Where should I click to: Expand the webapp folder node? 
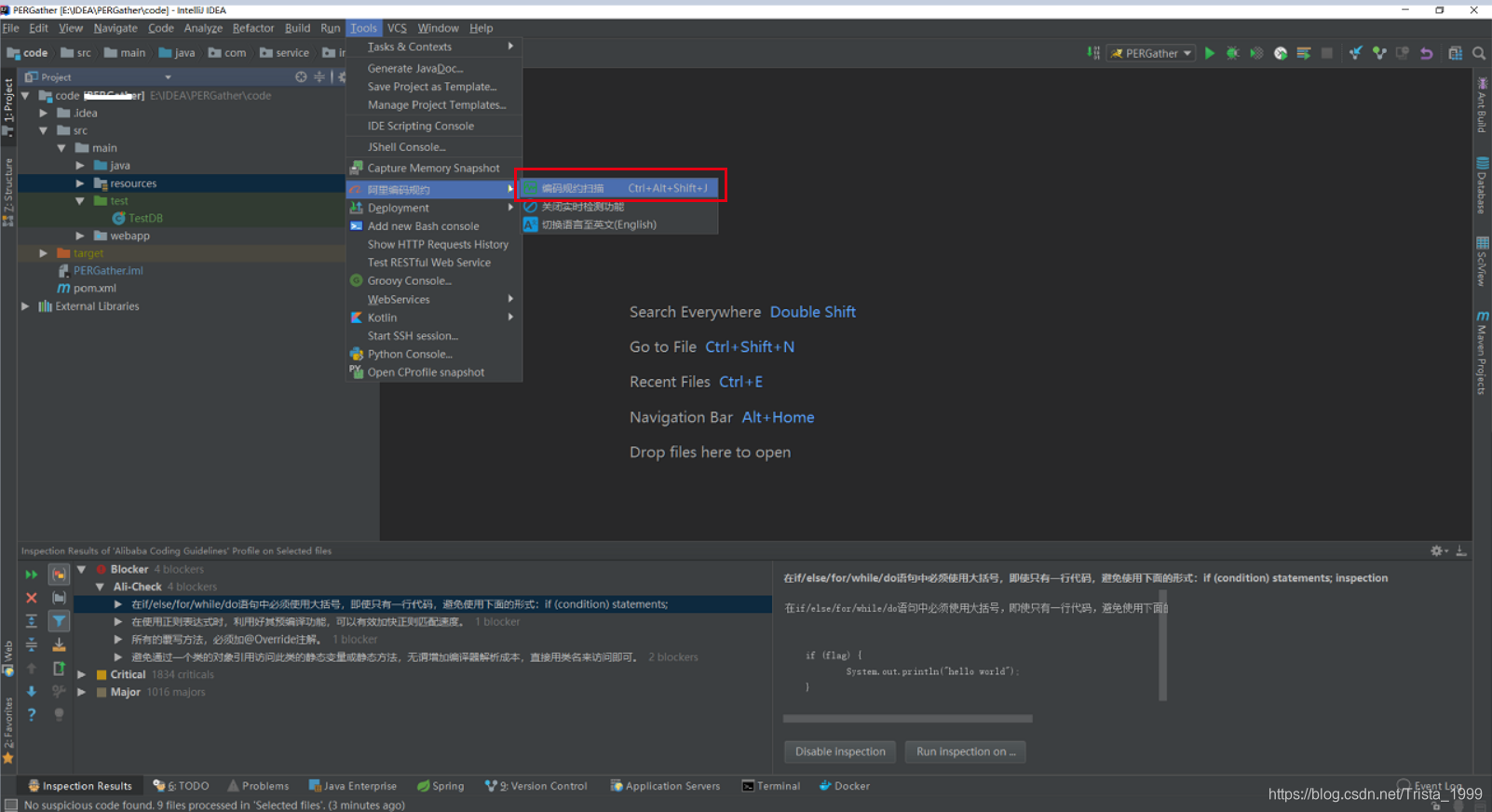pos(80,236)
